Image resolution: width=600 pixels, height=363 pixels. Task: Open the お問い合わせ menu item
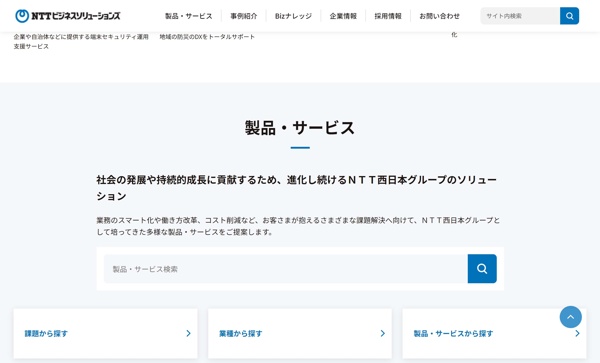439,16
